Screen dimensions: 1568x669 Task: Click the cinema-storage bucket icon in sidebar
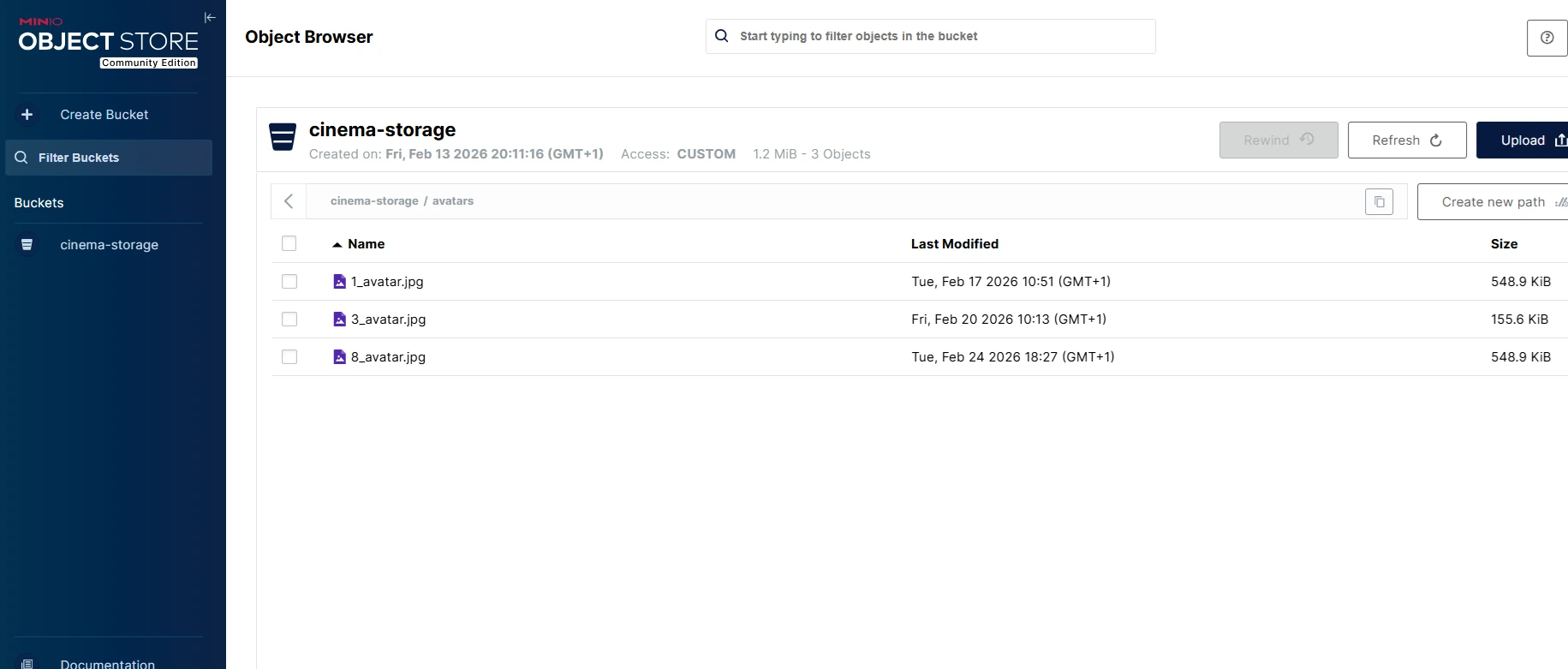(27, 245)
